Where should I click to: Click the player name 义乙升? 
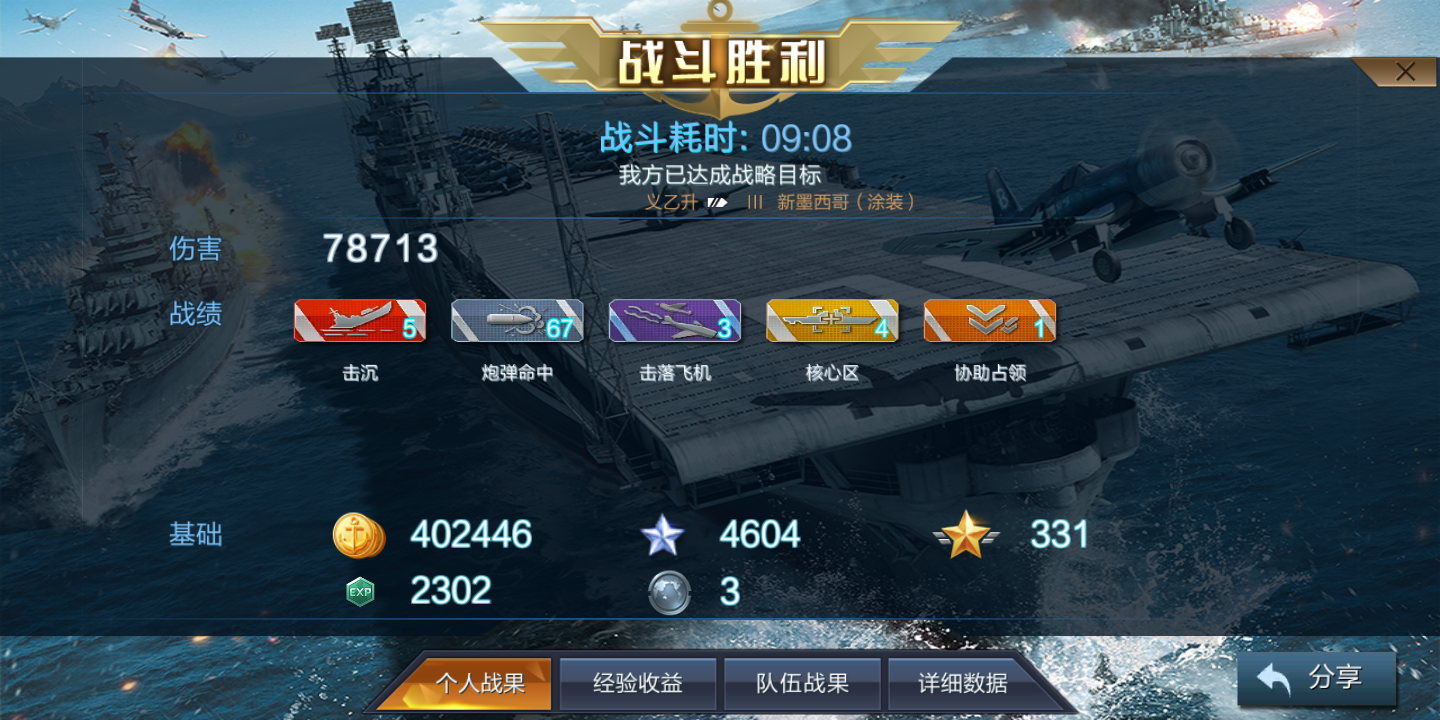[671, 202]
